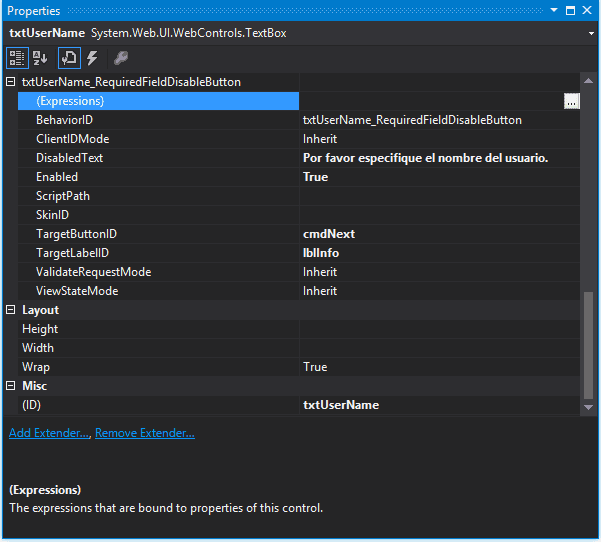This screenshot has width=601, height=542.
Task: Click the txtUserName_RequiredFieldDisableButton group header text
Action: coord(131,82)
